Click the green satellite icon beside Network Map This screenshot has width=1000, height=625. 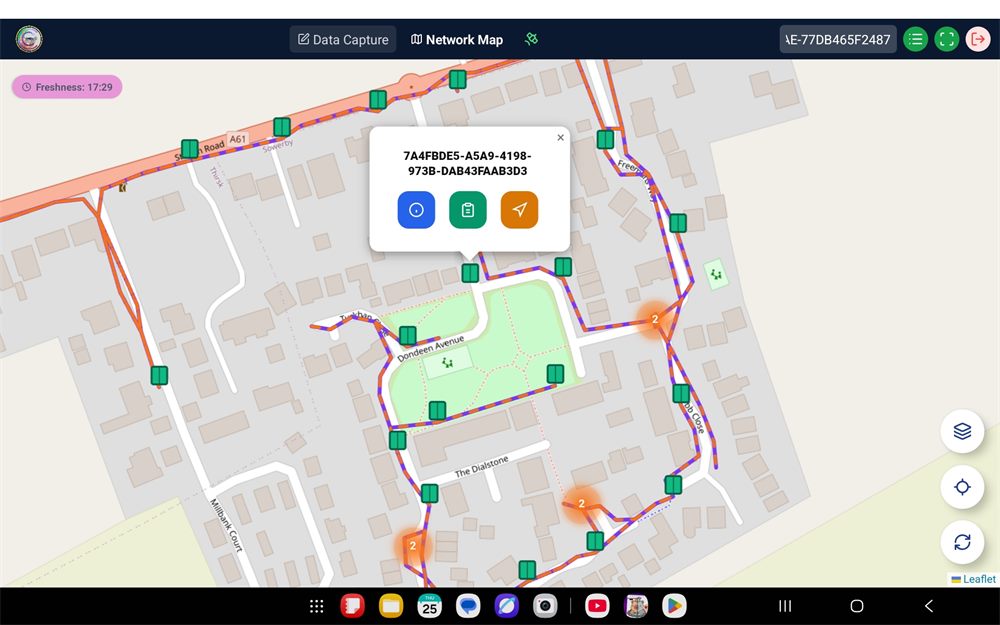click(531, 40)
